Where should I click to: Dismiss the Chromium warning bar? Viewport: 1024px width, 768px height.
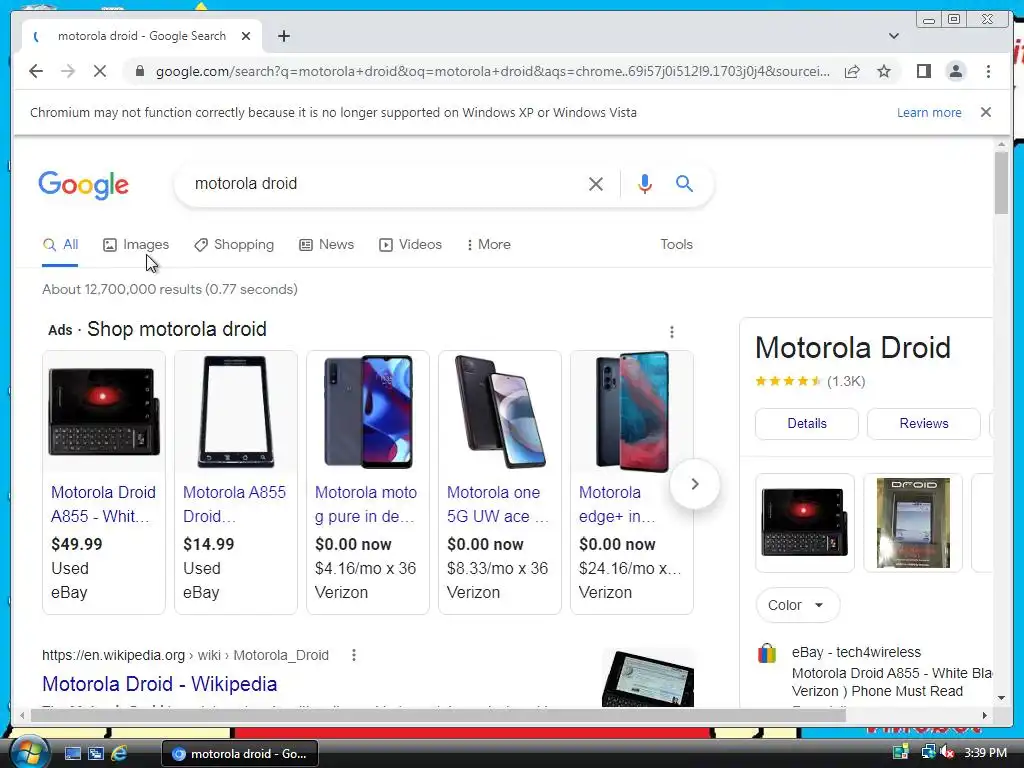(x=986, y=112)
